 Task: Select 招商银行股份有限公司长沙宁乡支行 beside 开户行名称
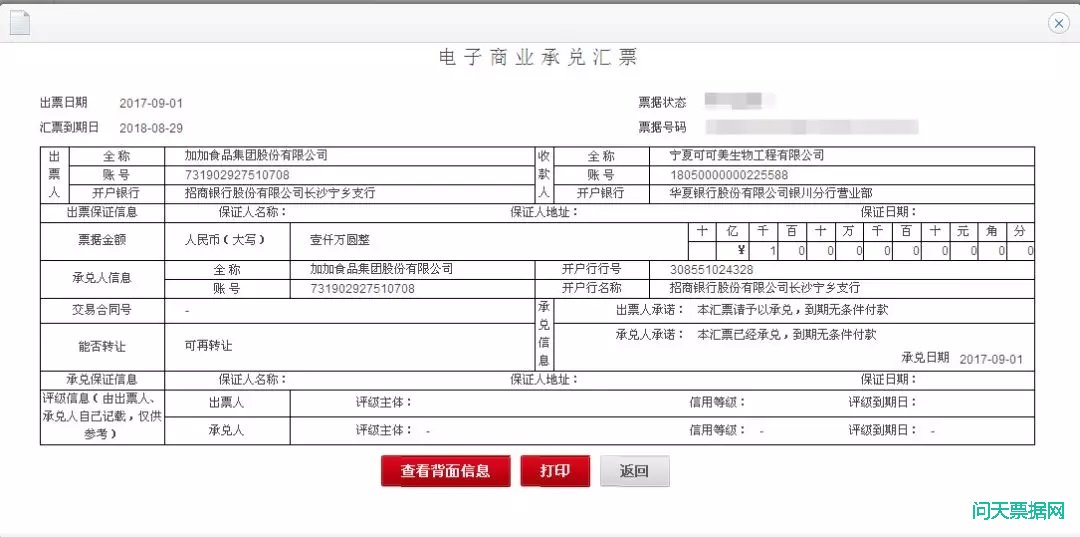tap(765, 288)
